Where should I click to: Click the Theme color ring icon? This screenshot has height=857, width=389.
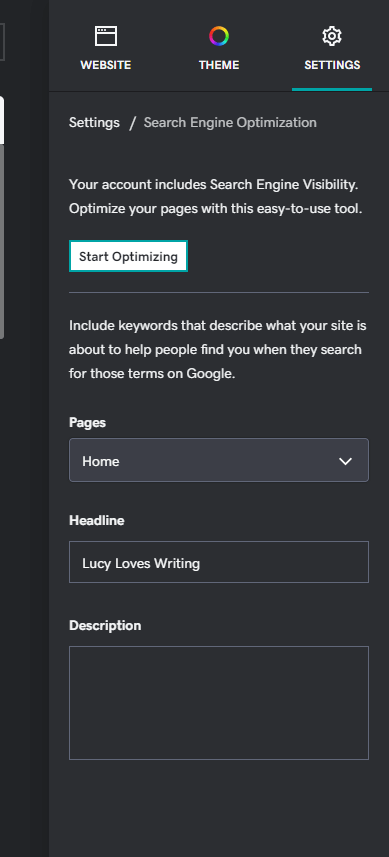click(x=219, y=36)
